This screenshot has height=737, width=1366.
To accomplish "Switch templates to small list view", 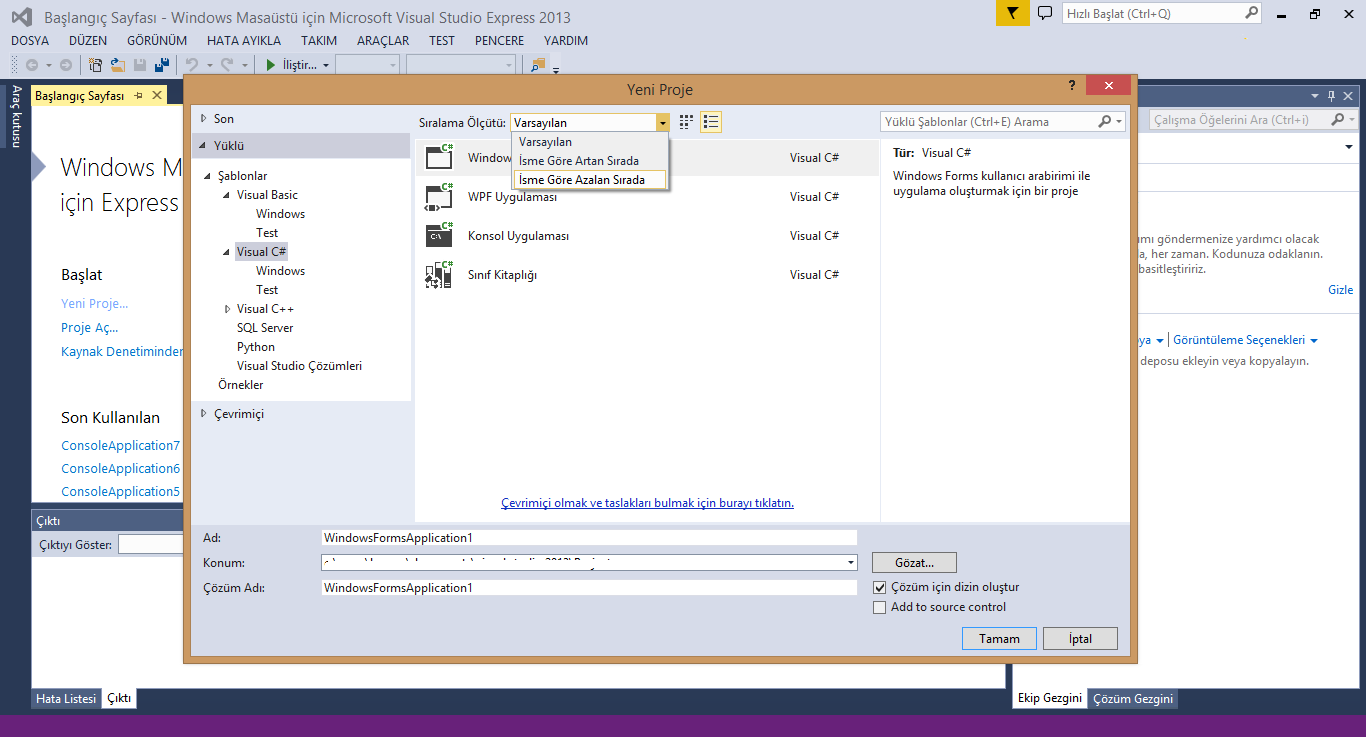I will coord(711,122).
